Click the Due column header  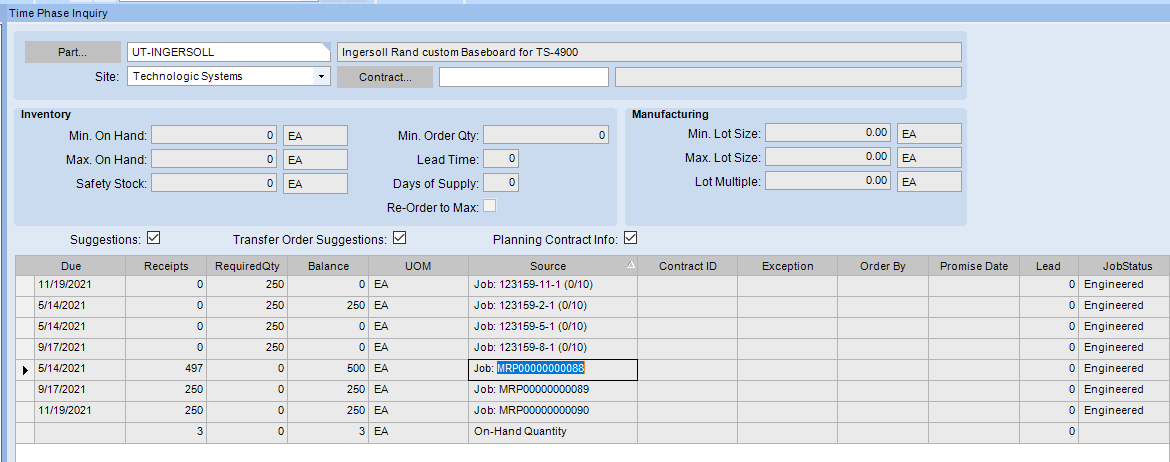[x=71, y=266]
